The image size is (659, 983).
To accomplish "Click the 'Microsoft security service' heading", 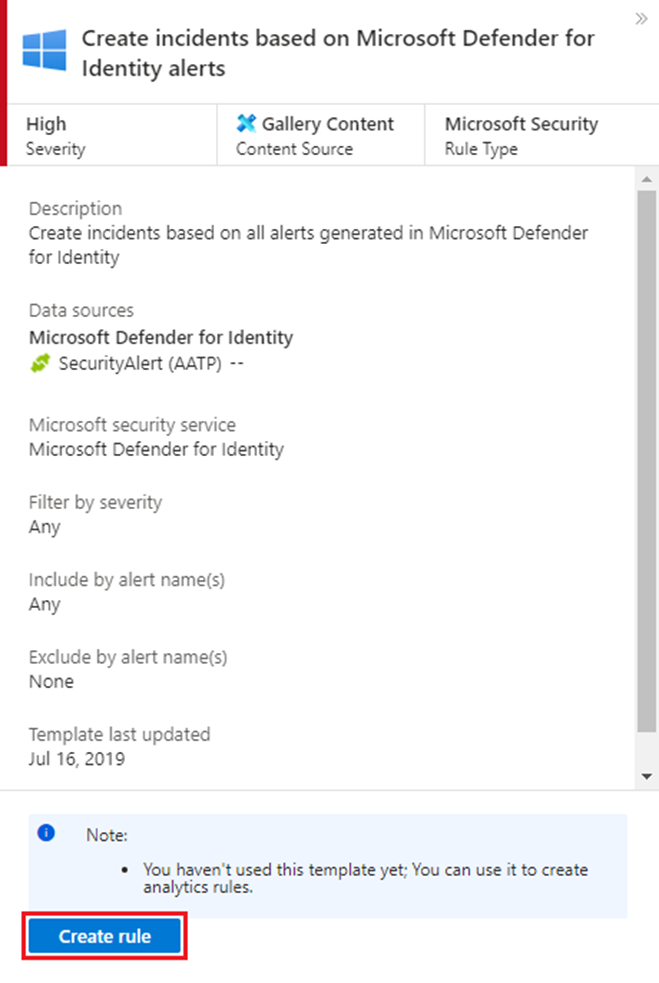I will 132,425.
